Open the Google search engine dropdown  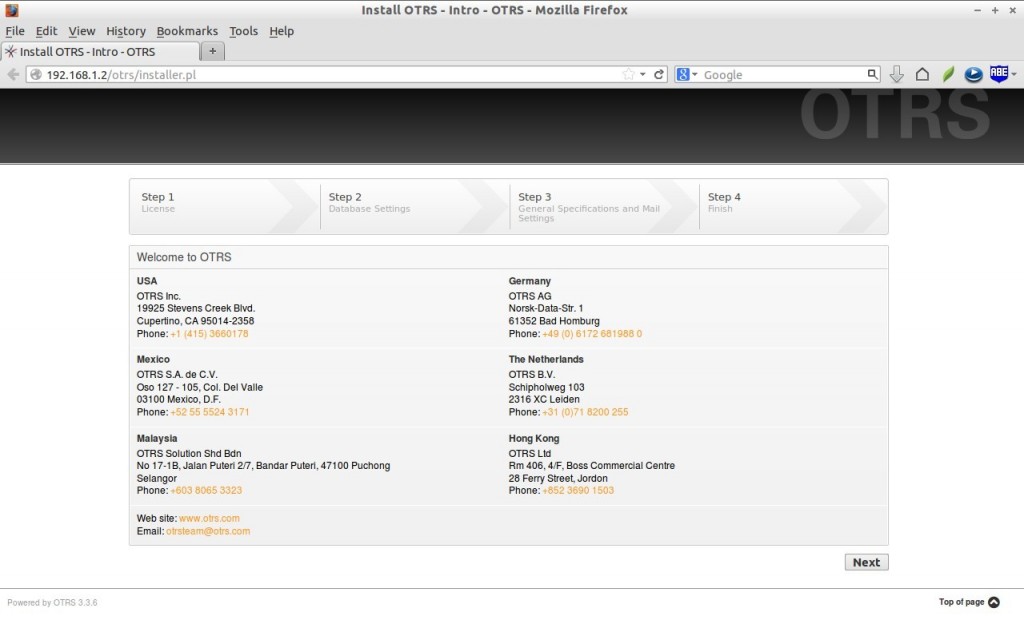coord(687,75)
